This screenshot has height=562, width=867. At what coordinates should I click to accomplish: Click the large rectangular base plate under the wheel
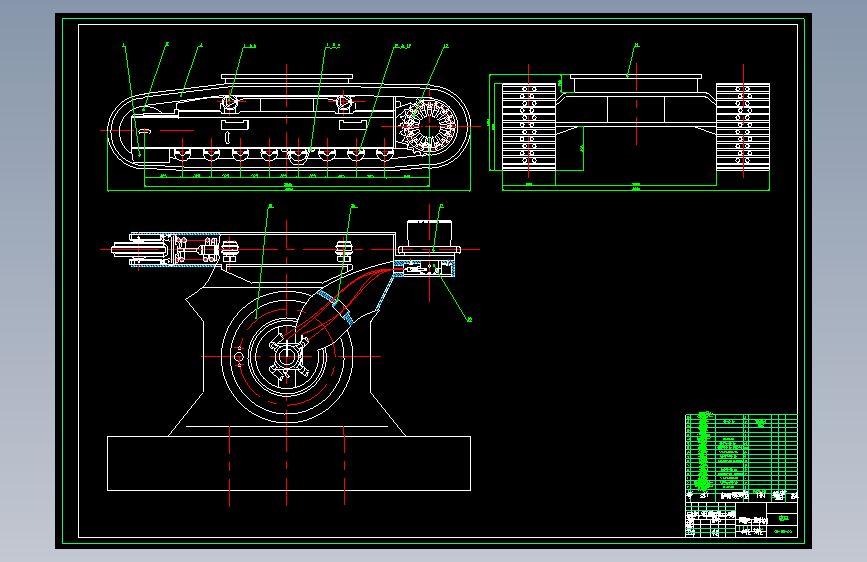(x=289, y=464)
